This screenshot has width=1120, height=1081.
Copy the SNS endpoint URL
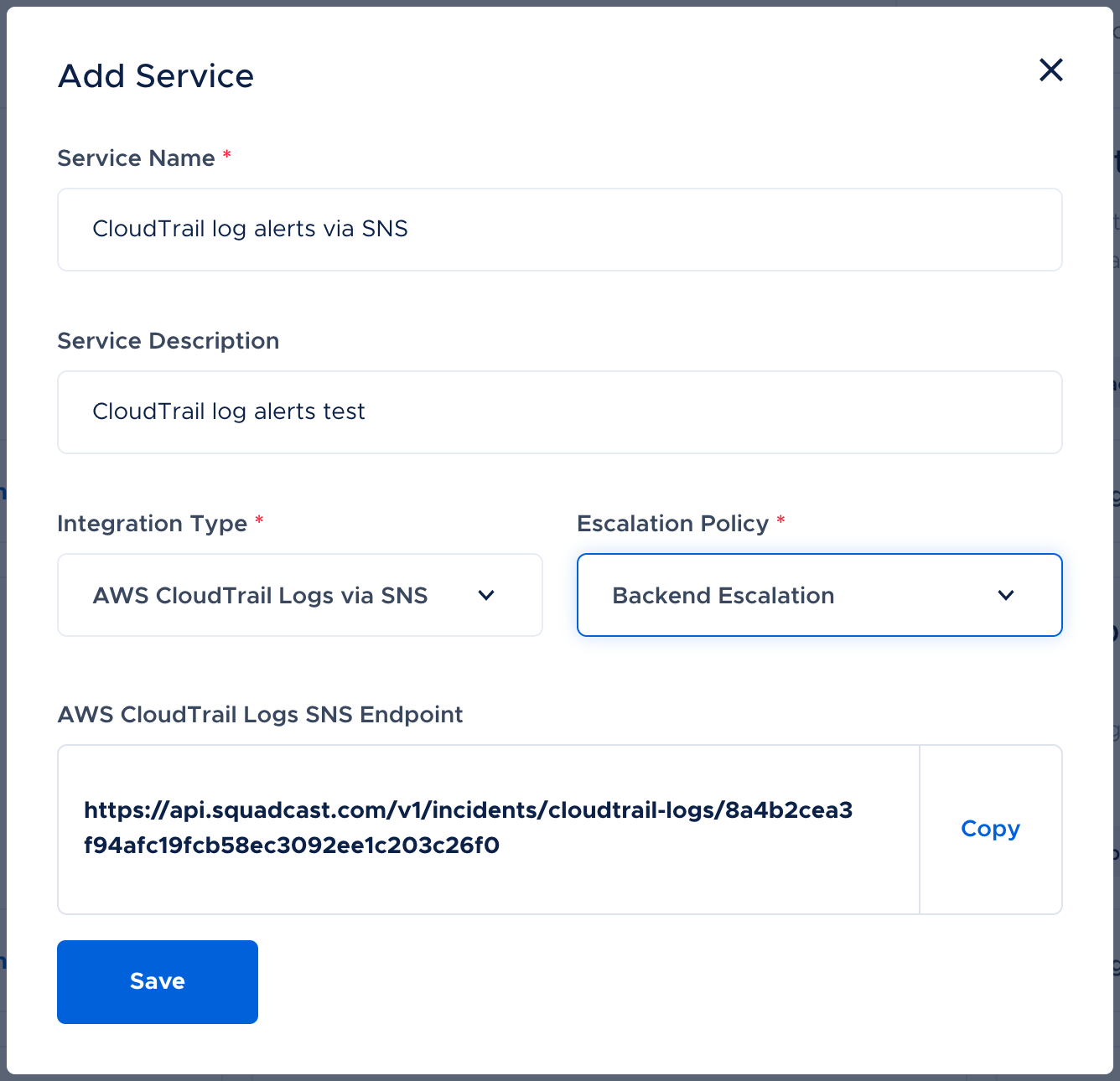990,829
